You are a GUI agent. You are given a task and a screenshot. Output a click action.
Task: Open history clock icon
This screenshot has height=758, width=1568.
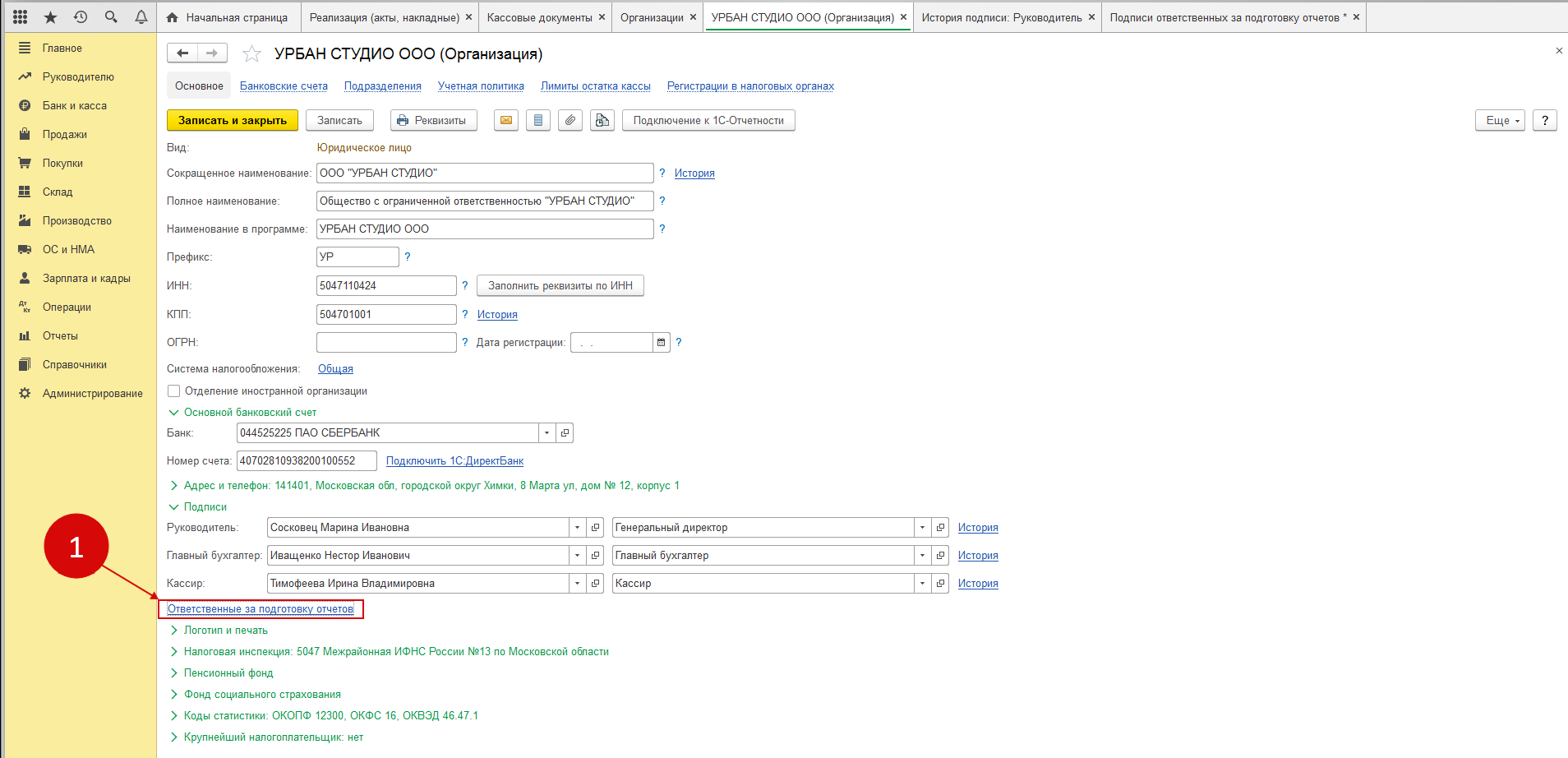pos(81,16)
